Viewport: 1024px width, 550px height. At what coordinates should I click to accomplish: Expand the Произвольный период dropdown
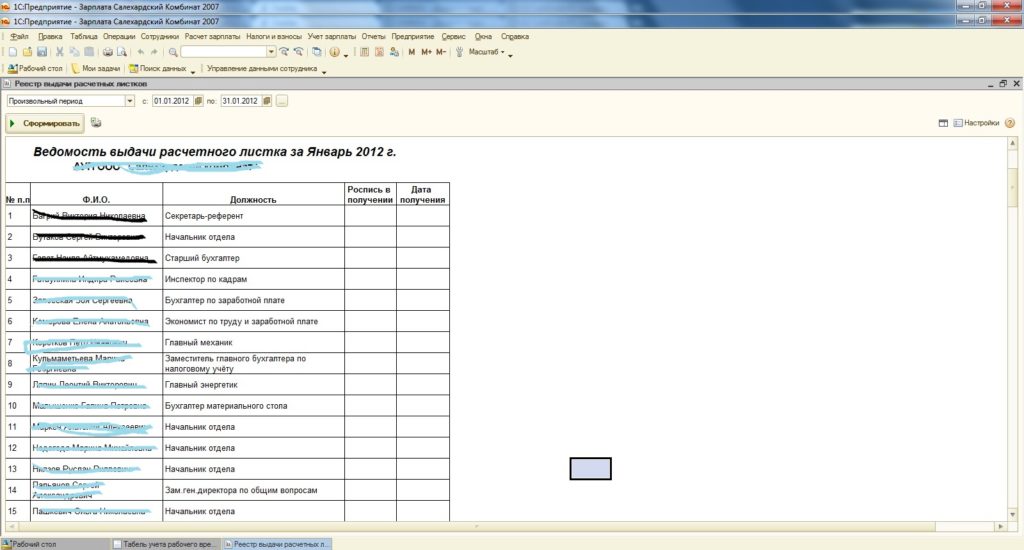pyautogui.click(x=130, y=101)
